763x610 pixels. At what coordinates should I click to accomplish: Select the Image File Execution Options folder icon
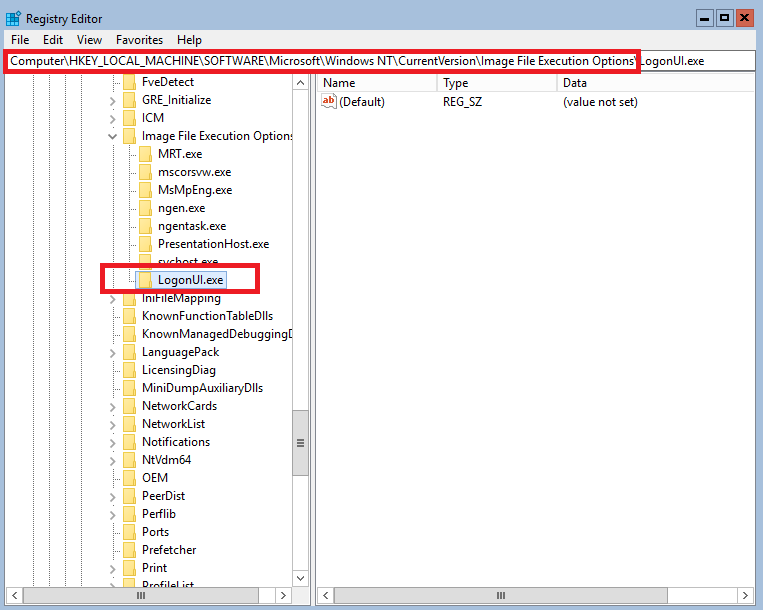point(129,136)
